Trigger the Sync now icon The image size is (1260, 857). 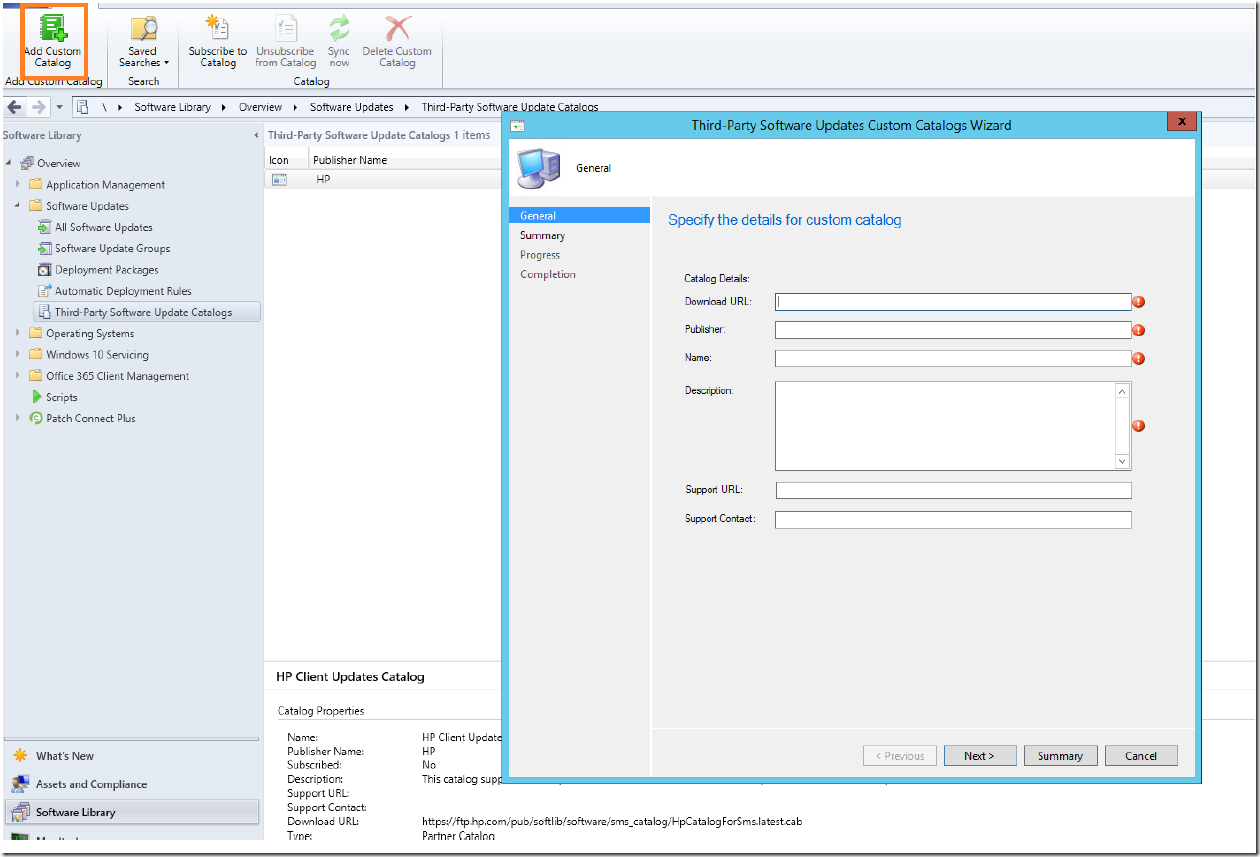coord(338,40)
